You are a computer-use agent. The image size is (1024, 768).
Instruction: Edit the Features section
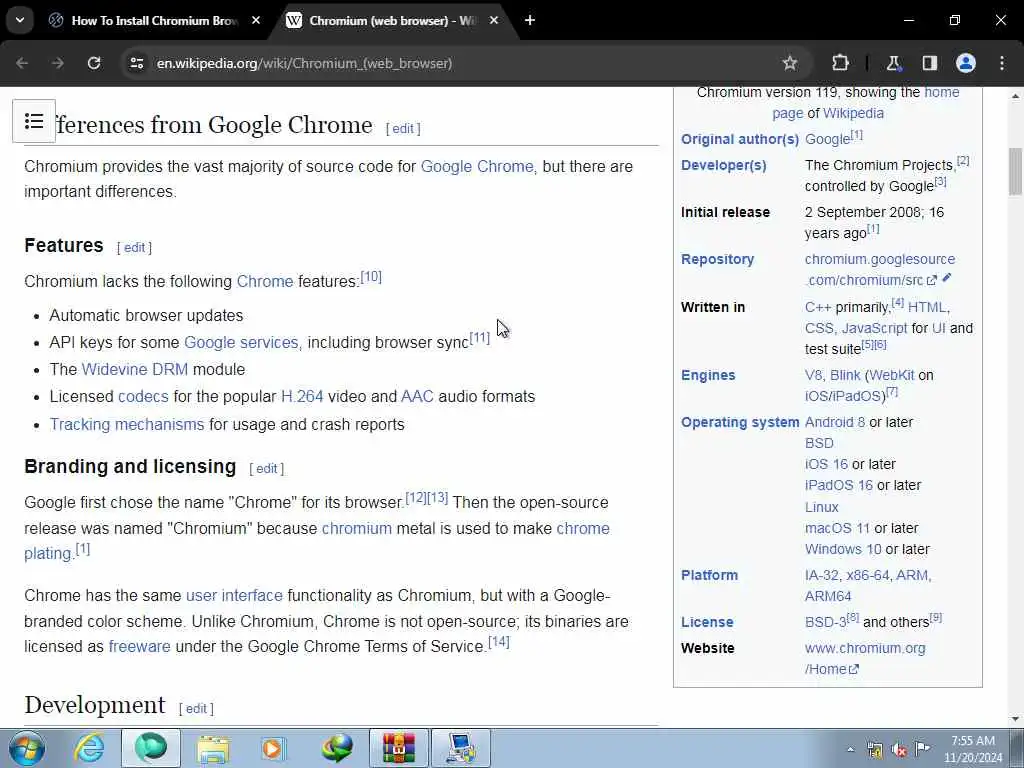click(135, 248)
